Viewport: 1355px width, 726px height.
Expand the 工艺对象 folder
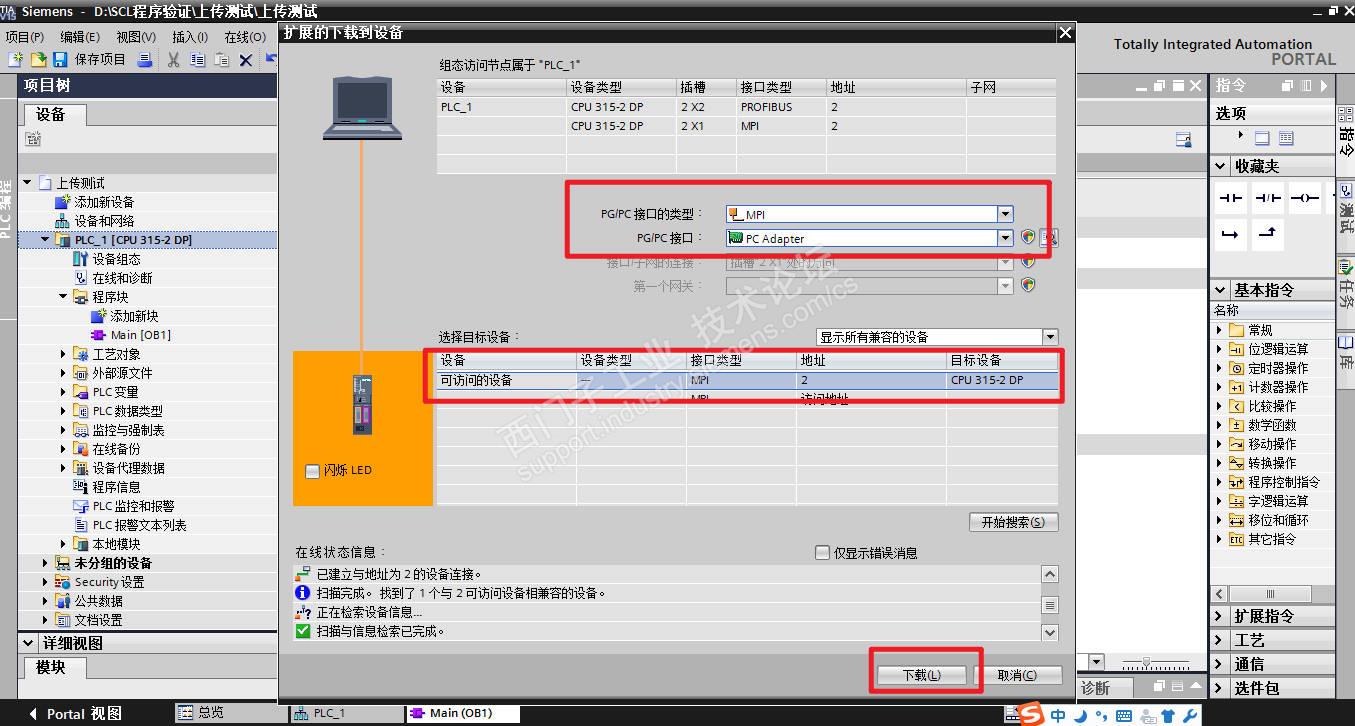click(63, 354)
